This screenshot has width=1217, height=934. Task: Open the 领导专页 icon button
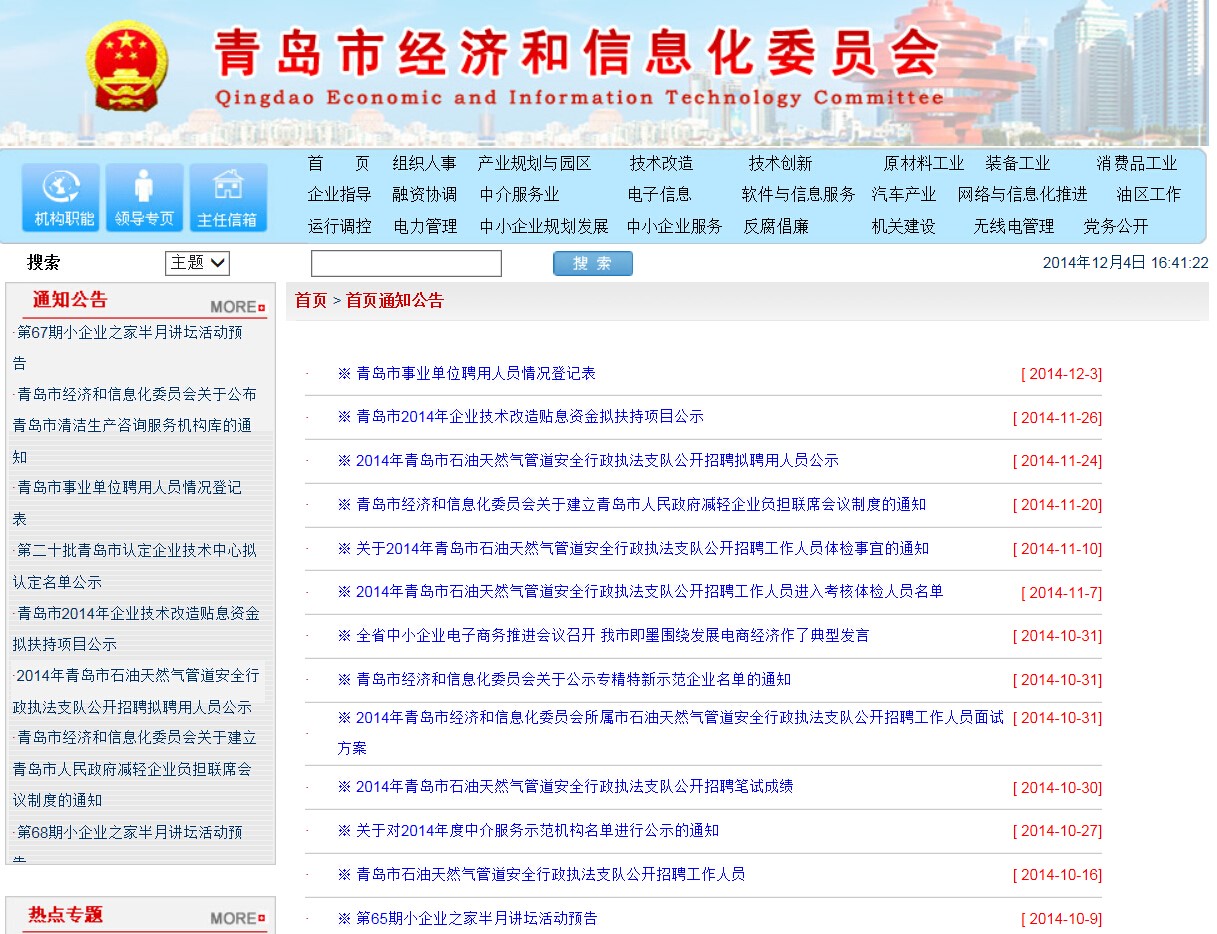[x=144, y=198]
